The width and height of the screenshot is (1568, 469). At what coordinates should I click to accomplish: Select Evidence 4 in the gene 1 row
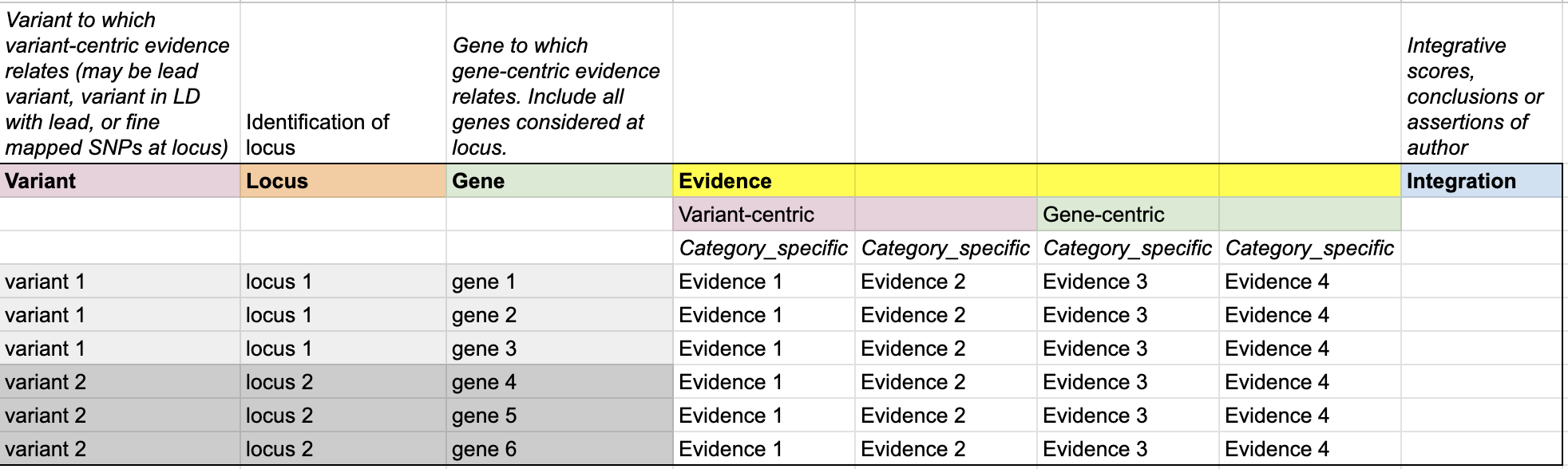(x=1309, y=282)
